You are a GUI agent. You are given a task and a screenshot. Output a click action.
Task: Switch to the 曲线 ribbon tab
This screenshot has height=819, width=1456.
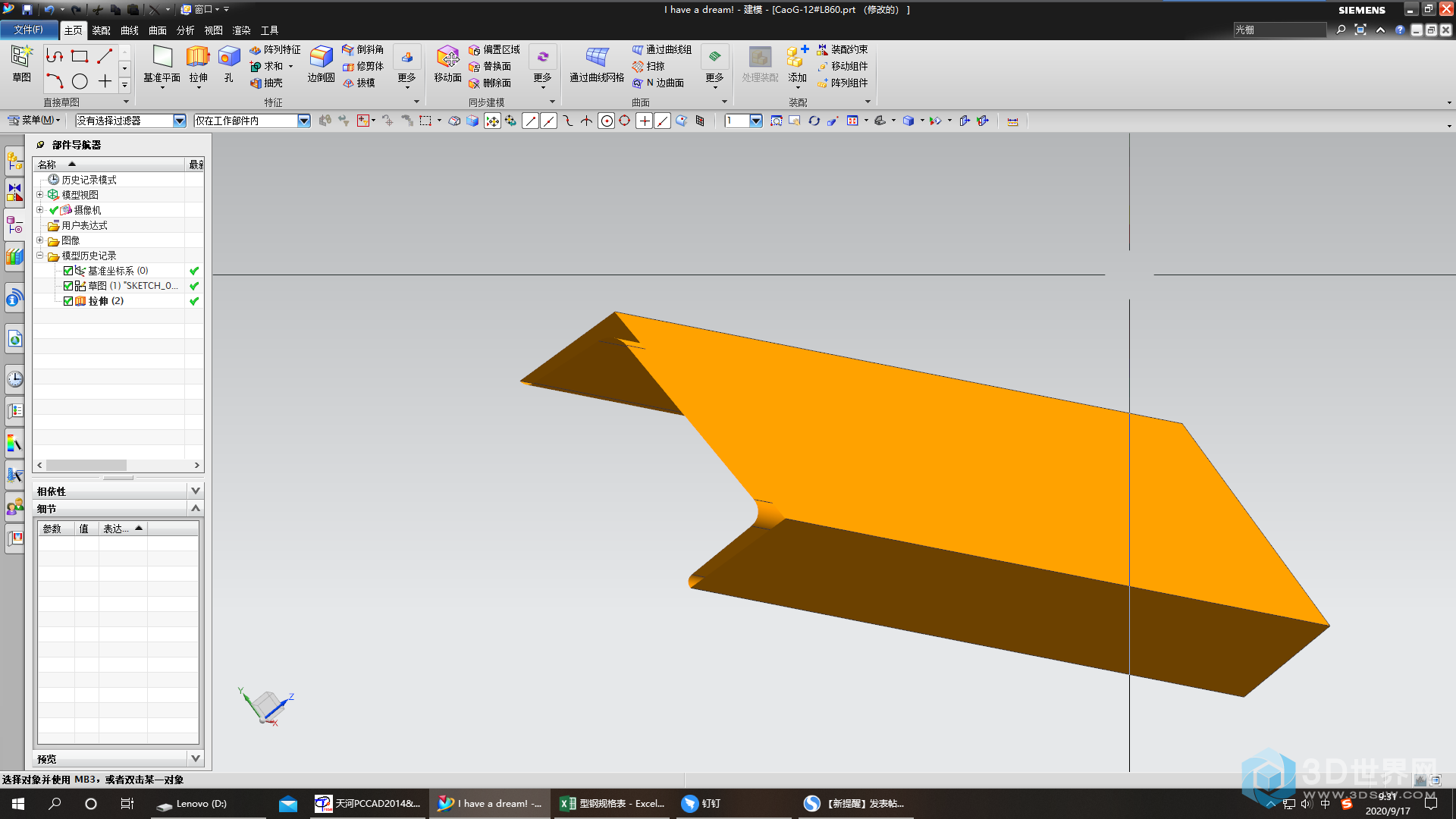tap(130, 30)
